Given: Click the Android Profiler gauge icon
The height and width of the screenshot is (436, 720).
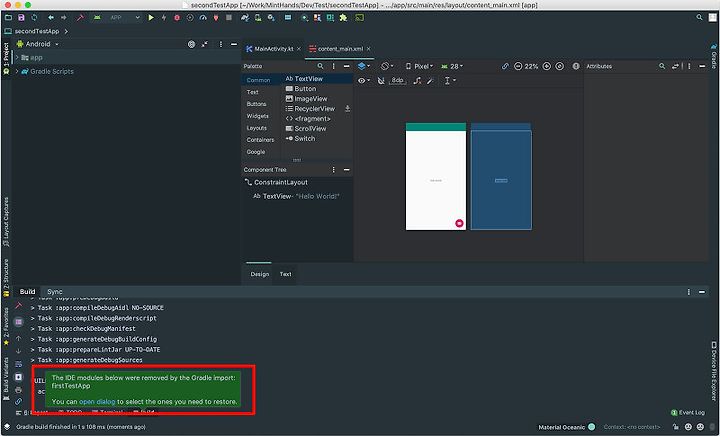Looking at the screenshot, I should tap(203, 17).
